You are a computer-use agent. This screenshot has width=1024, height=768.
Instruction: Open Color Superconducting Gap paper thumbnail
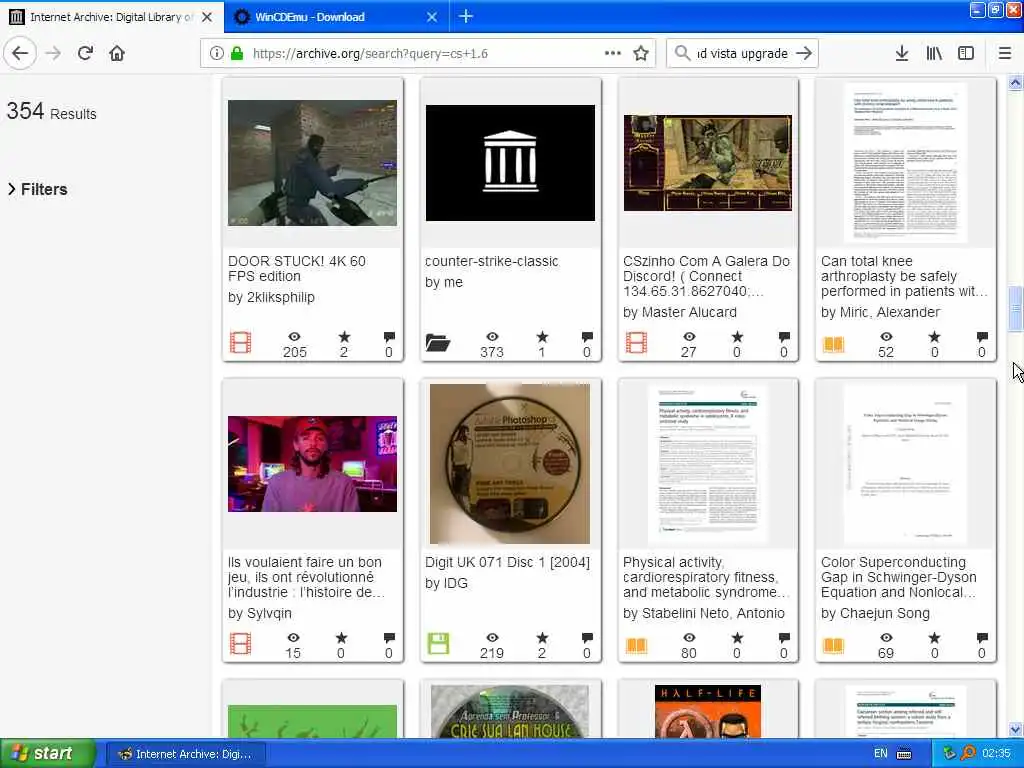pos(906,464)
